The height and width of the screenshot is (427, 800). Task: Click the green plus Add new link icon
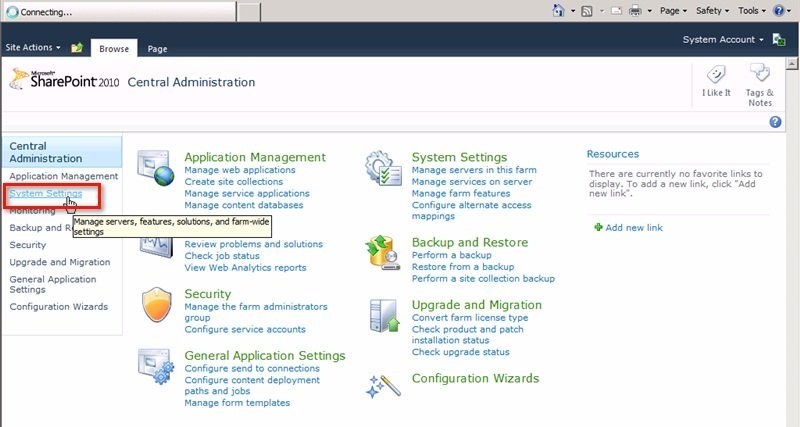click(598, 227)
